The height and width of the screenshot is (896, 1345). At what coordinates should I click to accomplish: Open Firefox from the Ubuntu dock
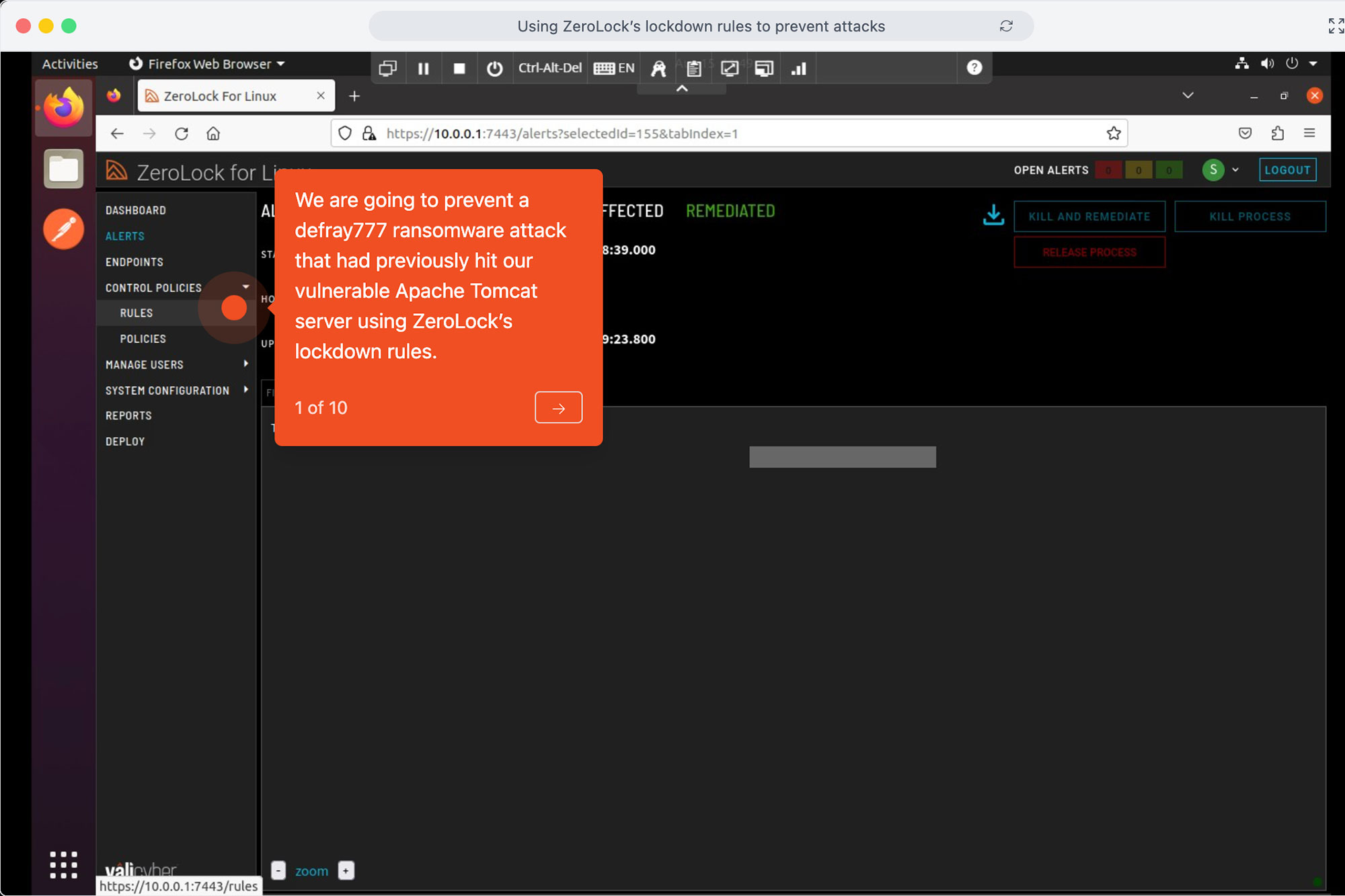[63, 108]
